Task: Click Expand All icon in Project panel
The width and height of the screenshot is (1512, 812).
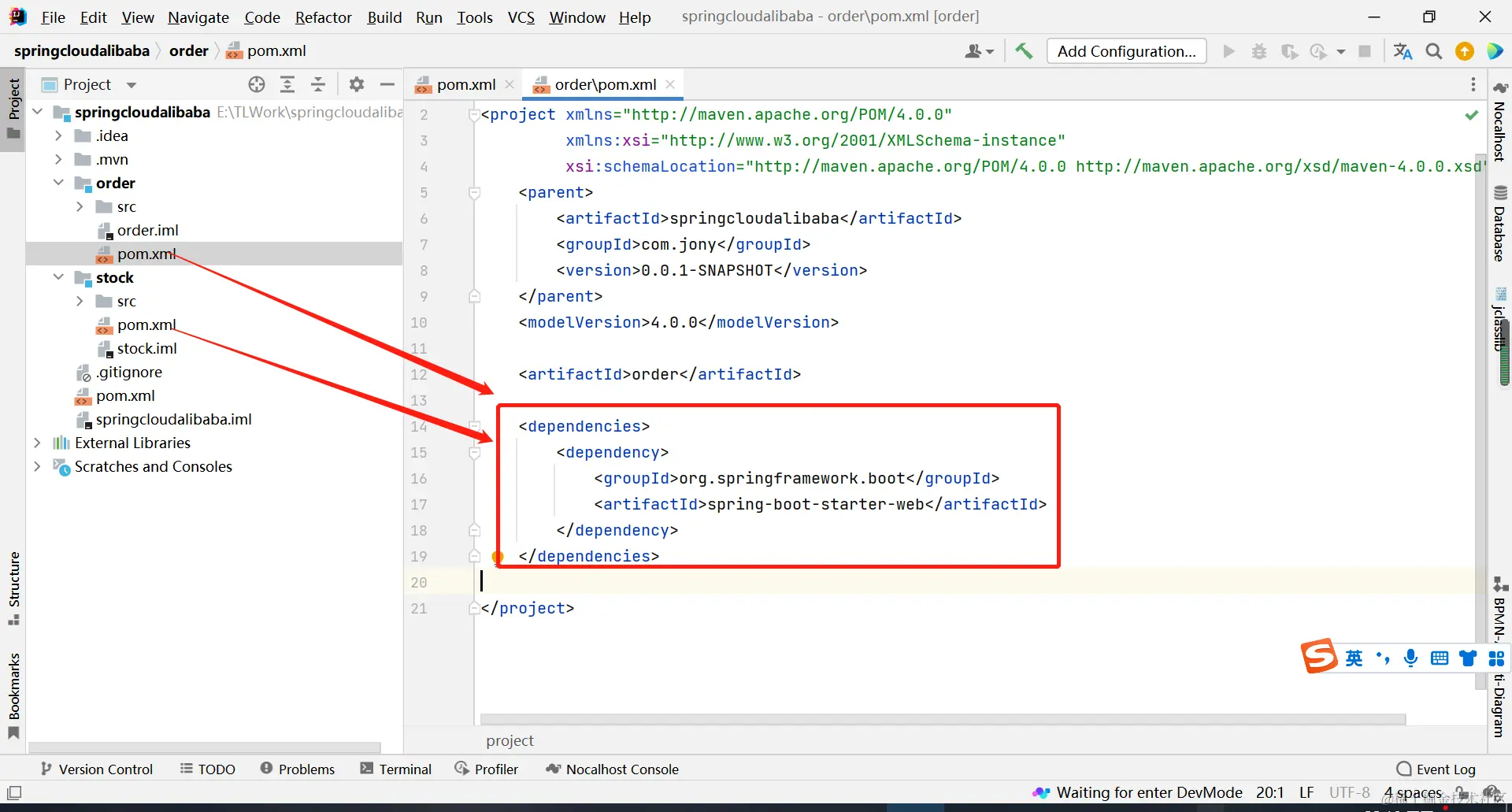Action: [287, 84]
